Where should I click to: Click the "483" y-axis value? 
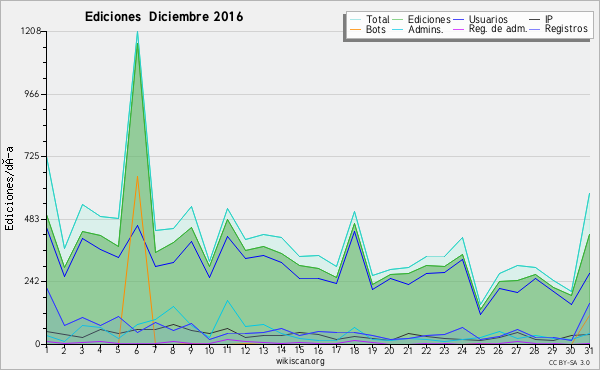pos(32,219)
